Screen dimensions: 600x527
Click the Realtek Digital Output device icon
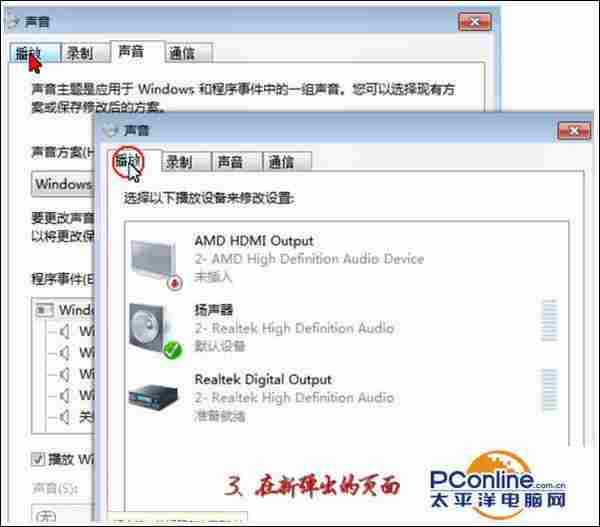point(152,397)
